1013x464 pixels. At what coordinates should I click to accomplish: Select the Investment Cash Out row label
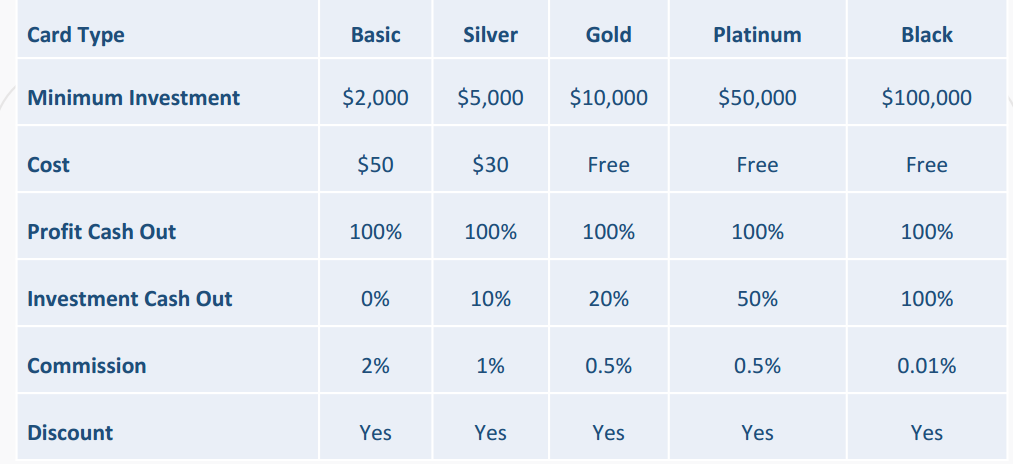130,299
